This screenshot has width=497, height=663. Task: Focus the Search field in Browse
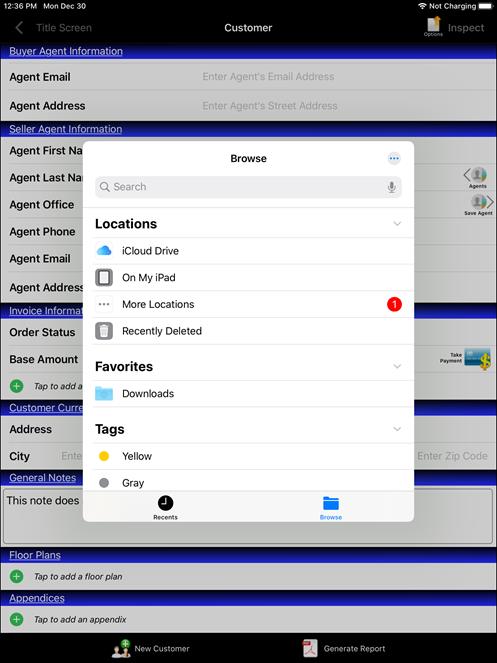click(248, 187)
